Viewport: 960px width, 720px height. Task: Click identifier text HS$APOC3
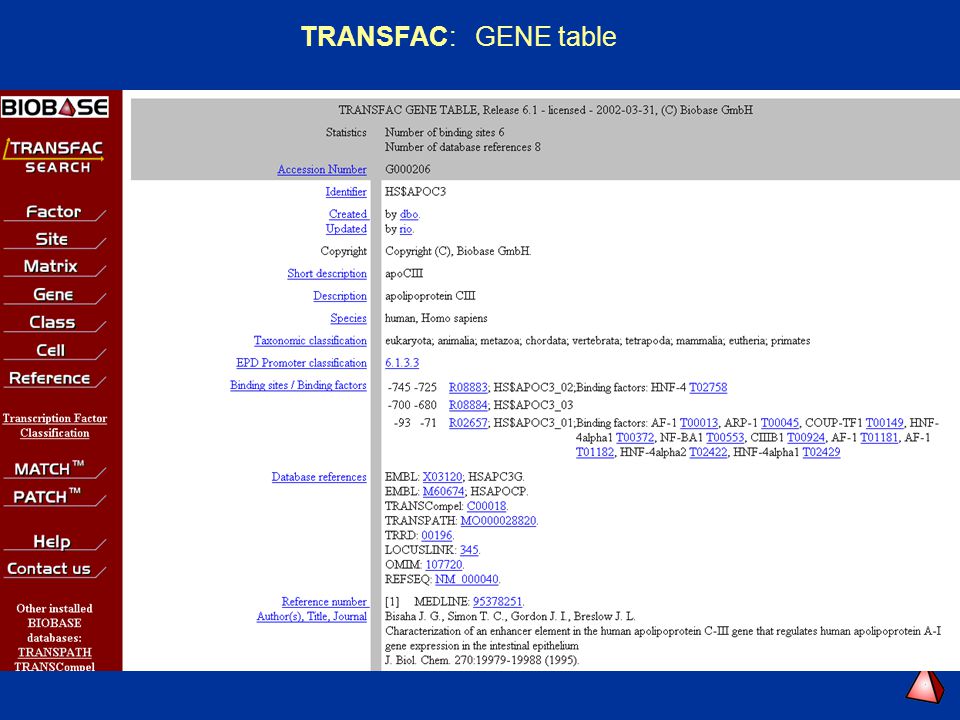(416, 192)
